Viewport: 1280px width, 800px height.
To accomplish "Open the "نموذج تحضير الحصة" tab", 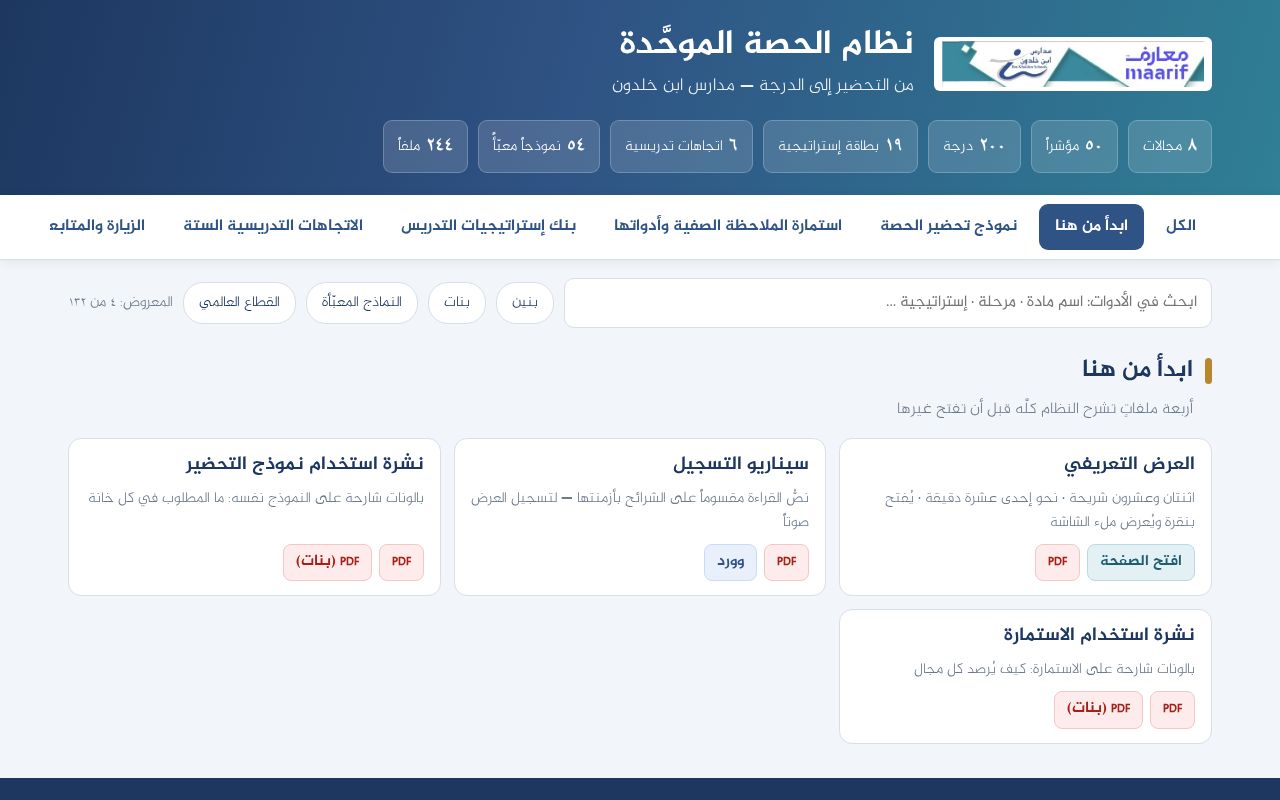I will [949, 226].
